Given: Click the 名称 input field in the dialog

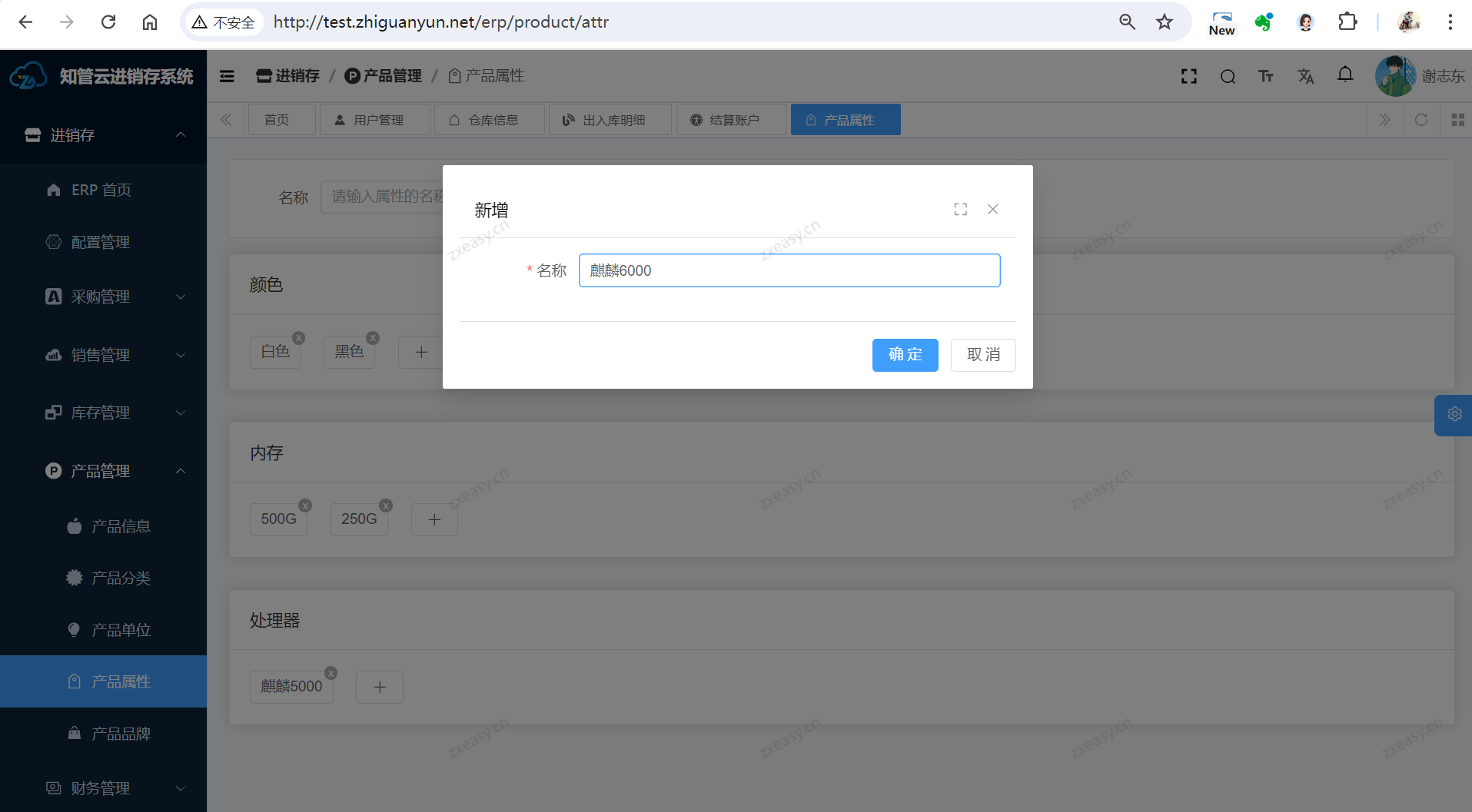Looking at the screenshot, I should [x=789, y=270].
